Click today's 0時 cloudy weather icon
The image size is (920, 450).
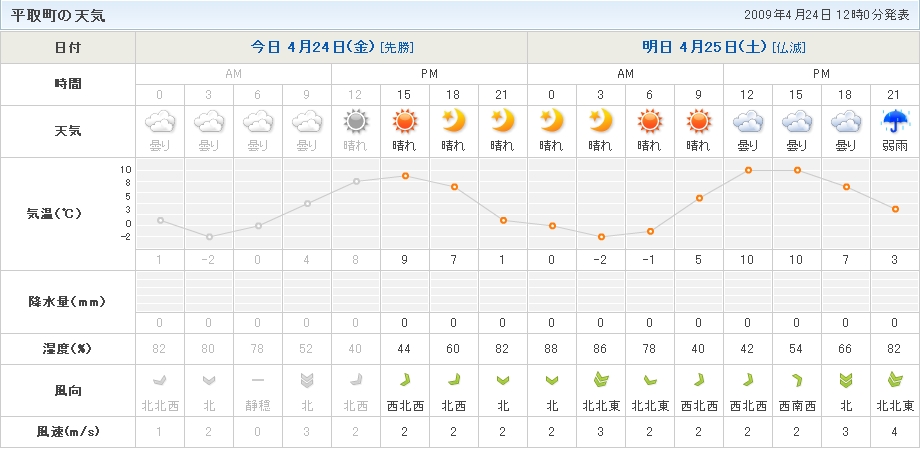(160, 122)
